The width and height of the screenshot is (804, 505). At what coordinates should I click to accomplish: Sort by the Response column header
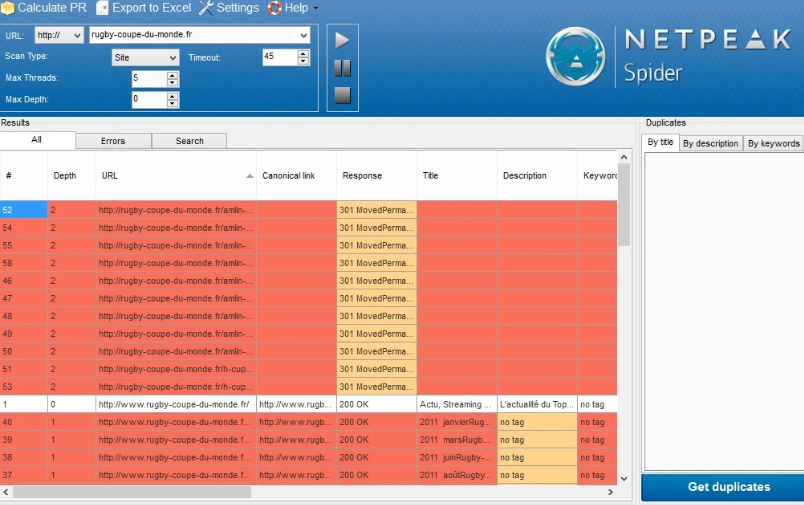coord(376,175)
